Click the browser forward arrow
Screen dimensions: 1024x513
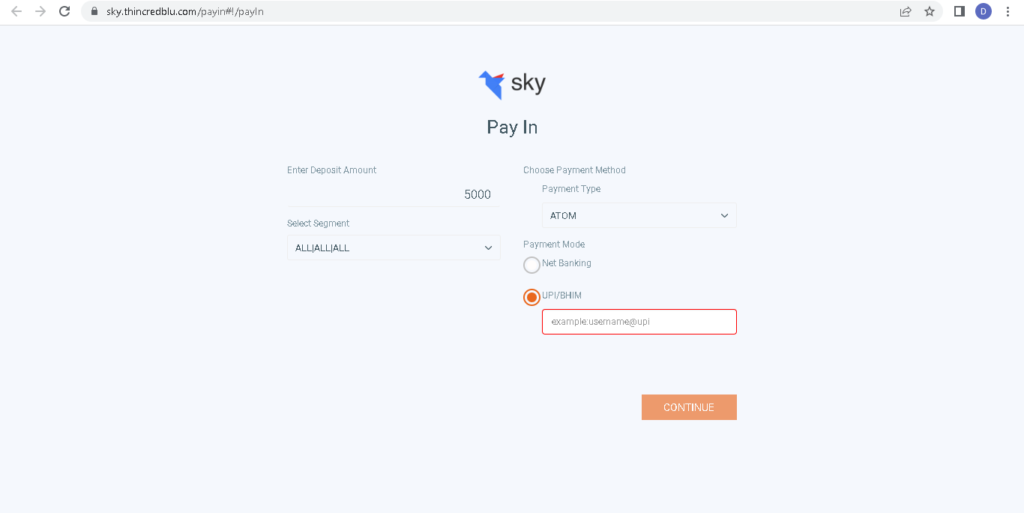coord(40,12)
